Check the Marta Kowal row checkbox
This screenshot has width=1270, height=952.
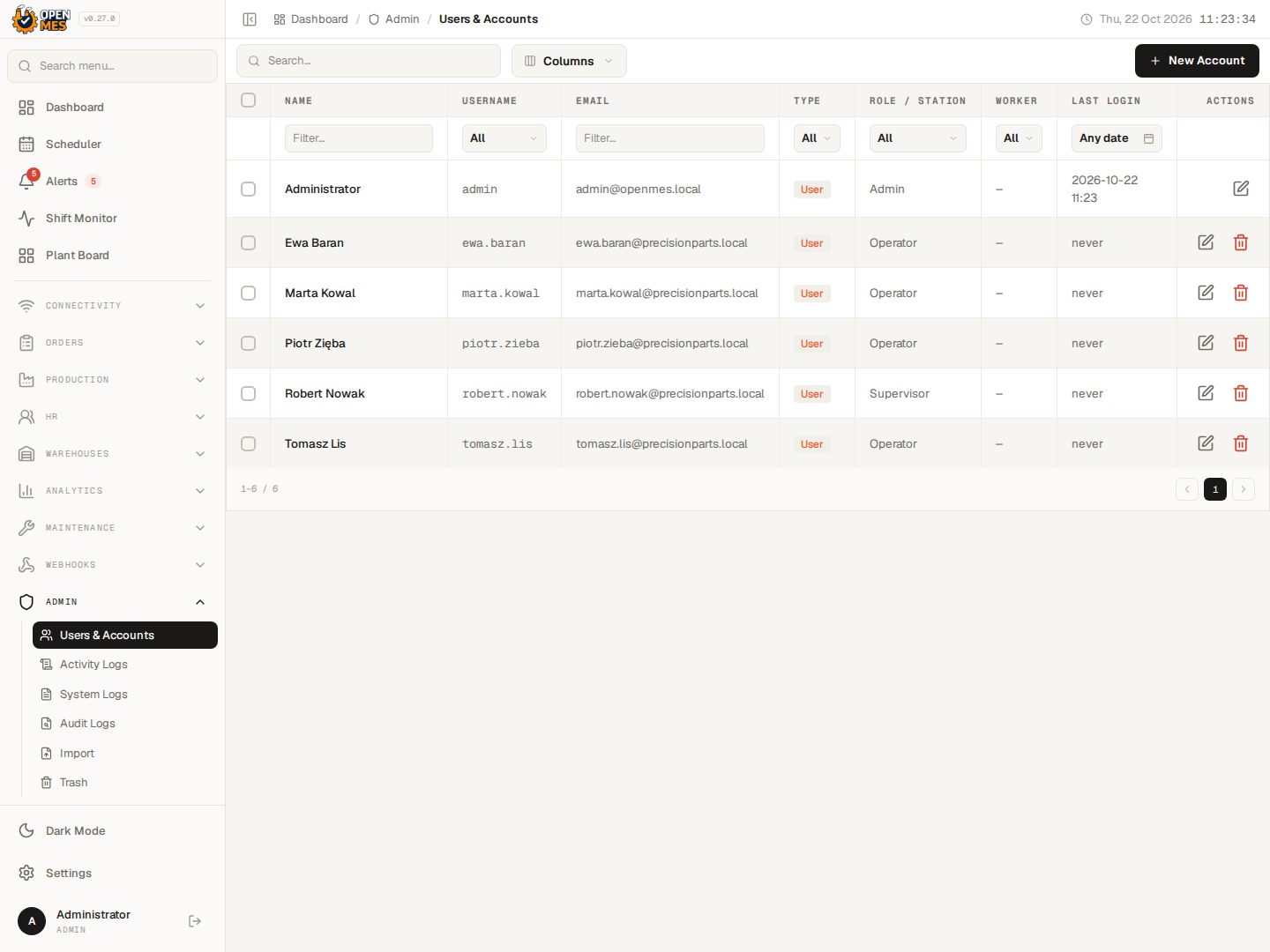tap(249, 293)
